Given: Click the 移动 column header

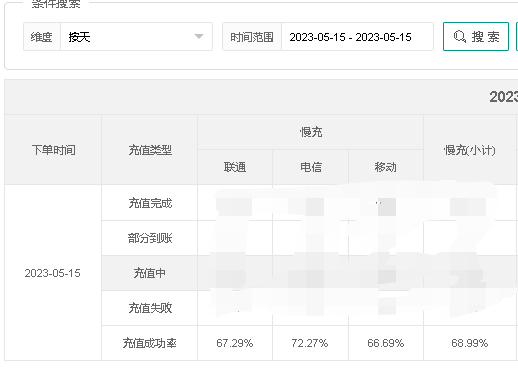Looking at the screenshot, I should (386, 167).
